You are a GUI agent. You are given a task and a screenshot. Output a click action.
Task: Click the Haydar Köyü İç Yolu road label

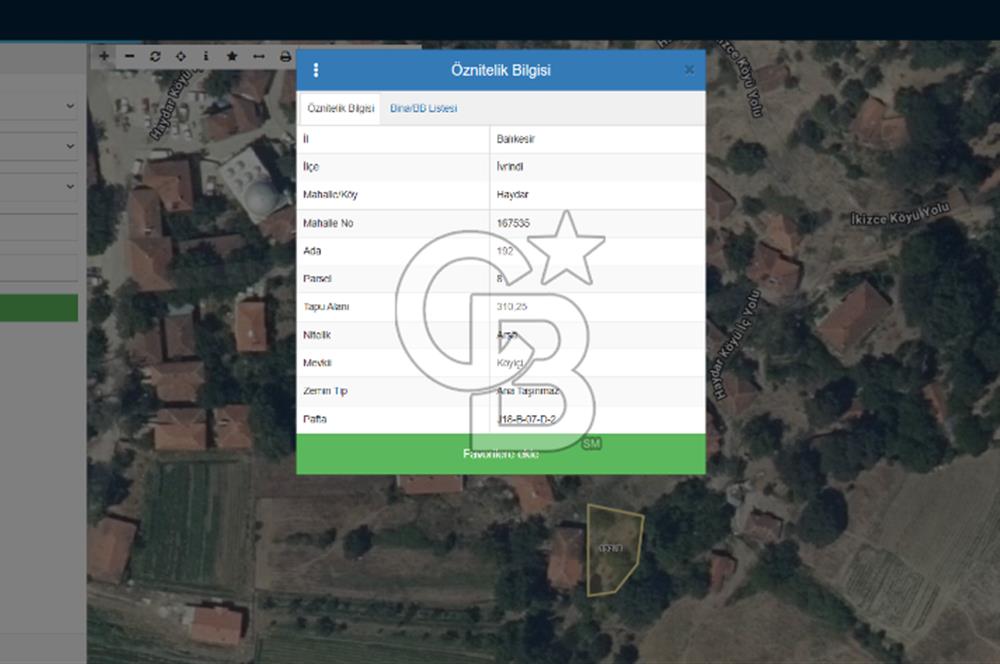tap(737, 344)
